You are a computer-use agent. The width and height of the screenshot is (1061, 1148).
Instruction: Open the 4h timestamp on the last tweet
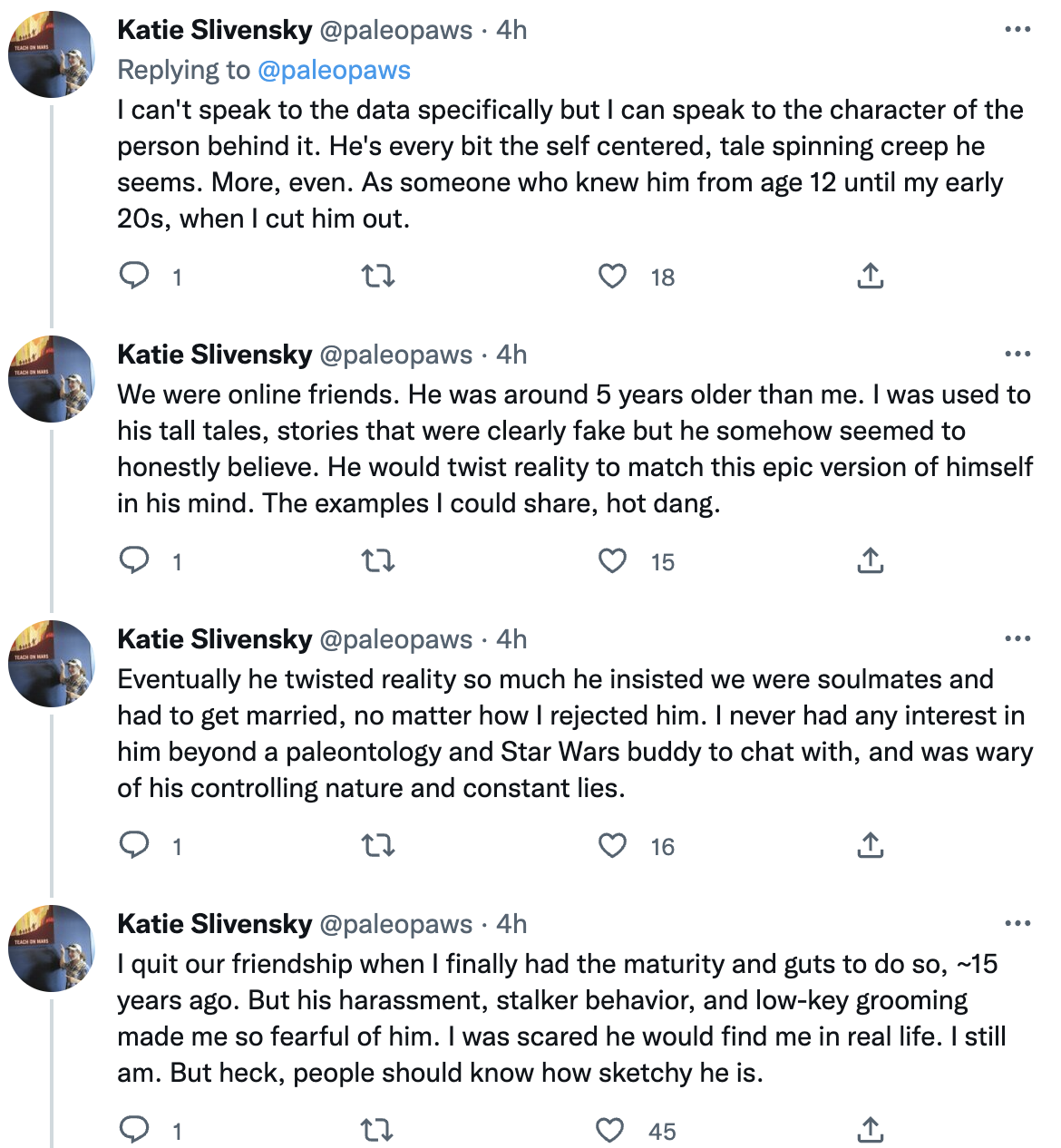point(511,924)
